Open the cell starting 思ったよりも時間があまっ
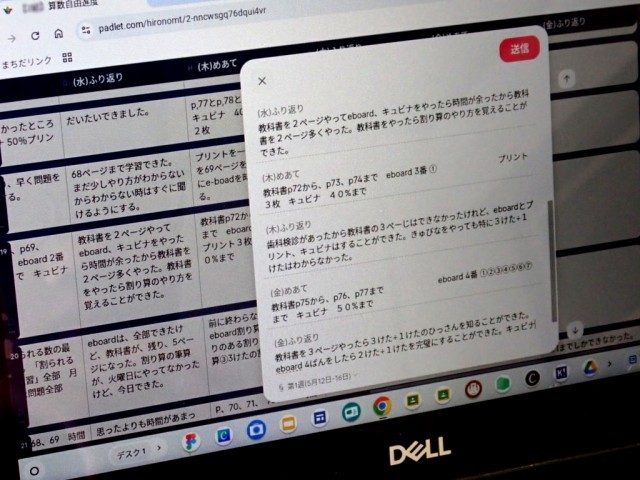Image resolution: width=640 pixels, height=480 pixels. pyautogui.click(x=151, y=423)
